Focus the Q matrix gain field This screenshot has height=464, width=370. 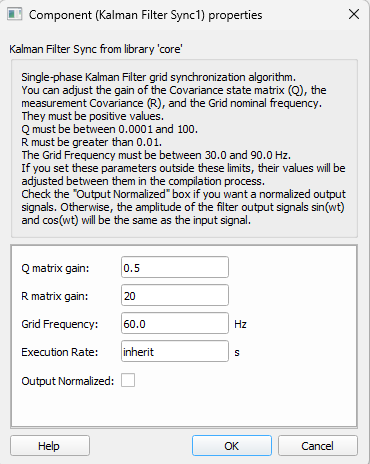tap(175, 267)
